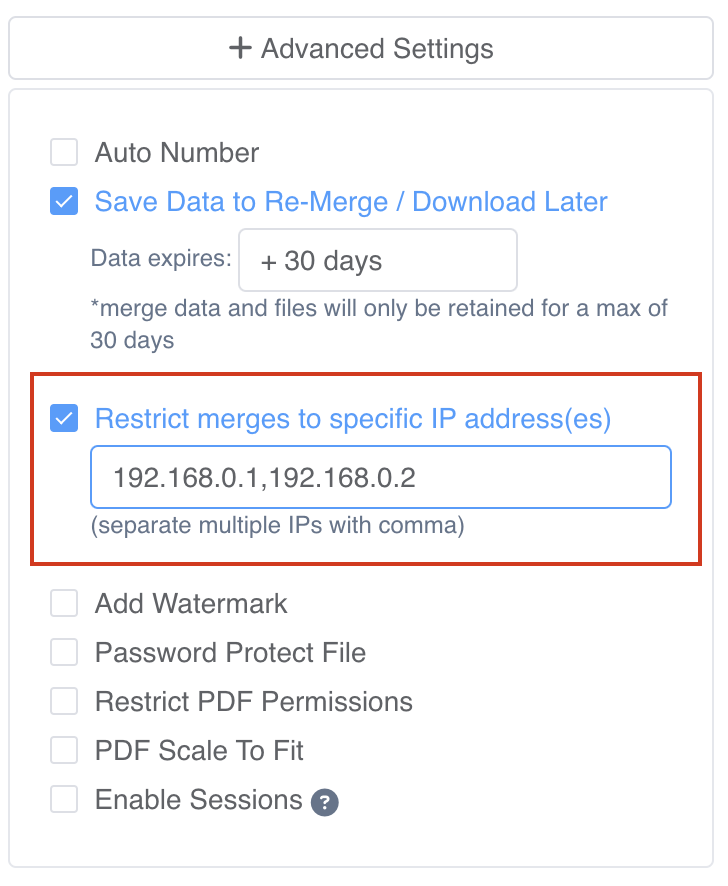Image resolution: width=728 pixels, height=886 pixels.
Task: Uncheck Restrict merges to specific IP checkbox
Action: [x=64, y=418]
